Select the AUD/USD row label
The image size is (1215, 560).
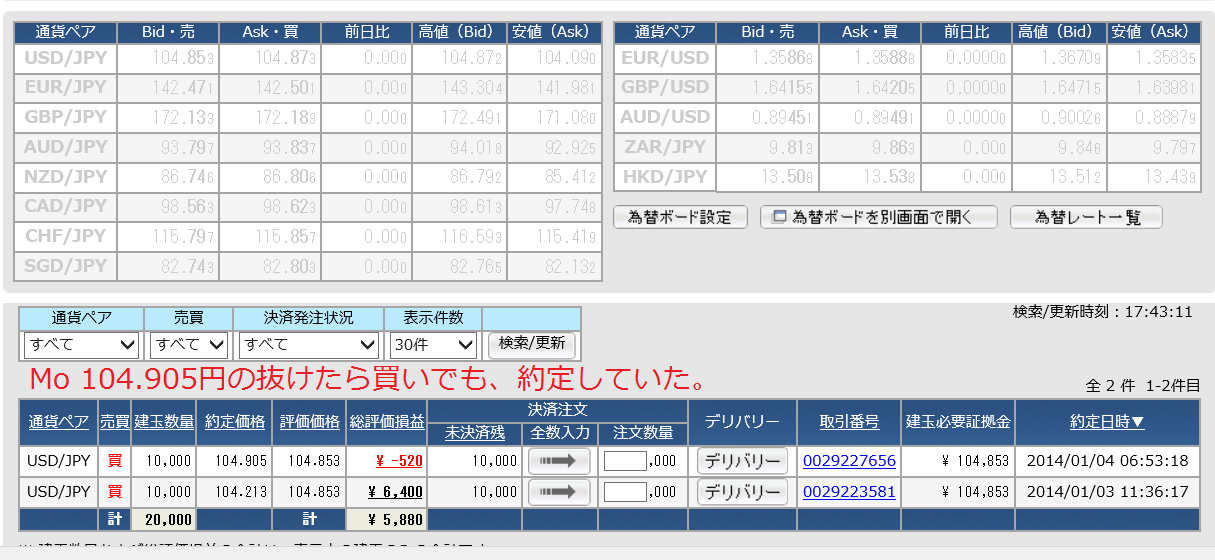[665, 118]
